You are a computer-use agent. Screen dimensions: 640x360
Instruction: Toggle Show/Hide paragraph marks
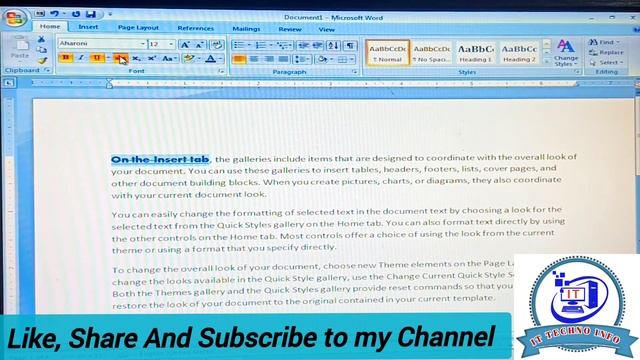350,47
